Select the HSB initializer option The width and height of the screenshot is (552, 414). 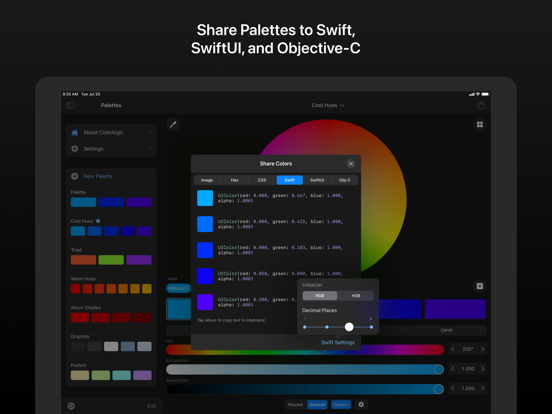point(356,295)
